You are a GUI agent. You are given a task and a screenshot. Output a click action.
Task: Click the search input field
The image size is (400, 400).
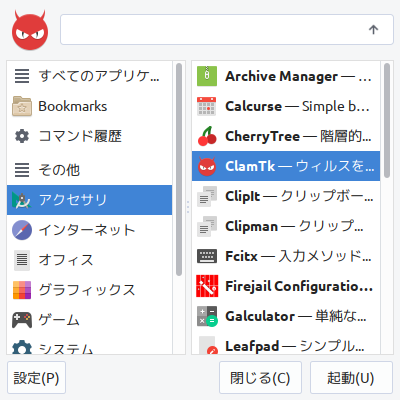pos(227,29)
